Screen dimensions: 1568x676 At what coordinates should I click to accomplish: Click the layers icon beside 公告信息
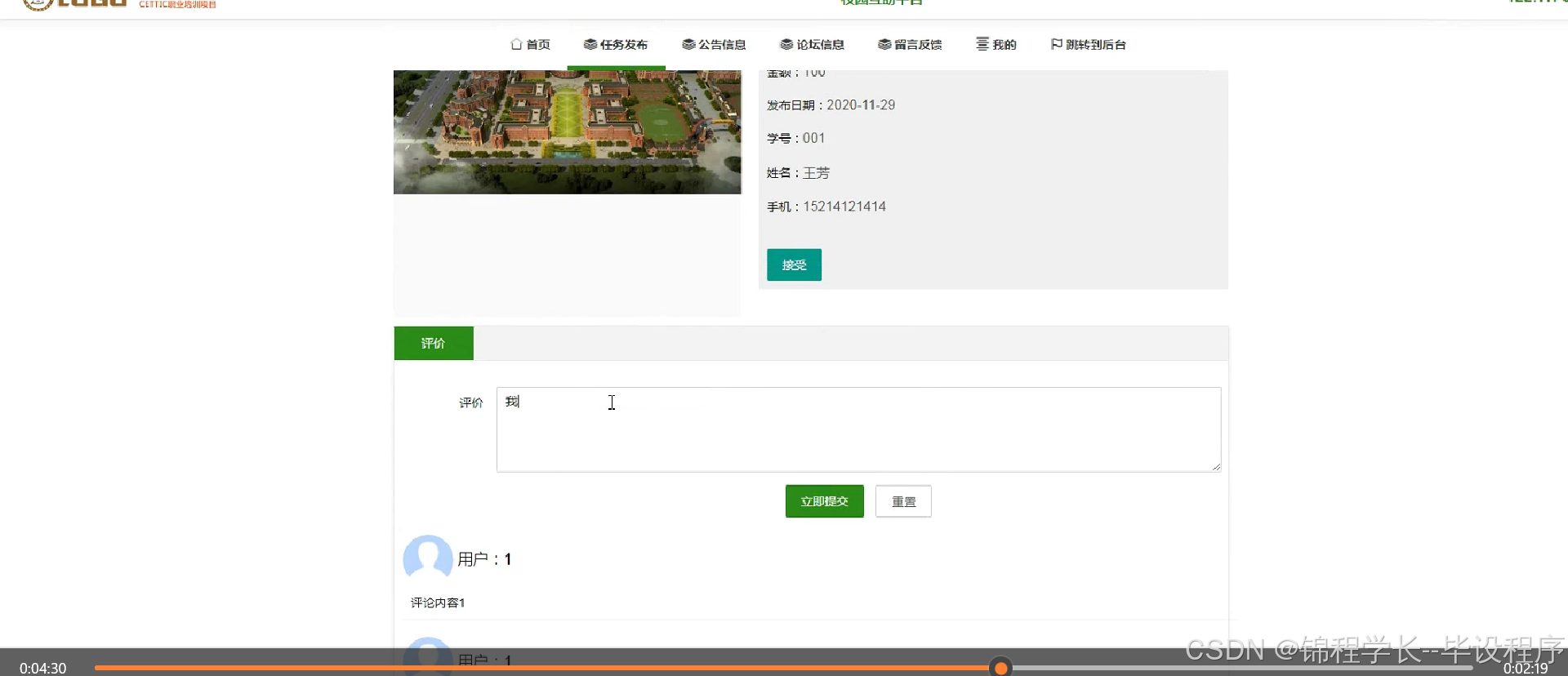[x=688, y=44]
